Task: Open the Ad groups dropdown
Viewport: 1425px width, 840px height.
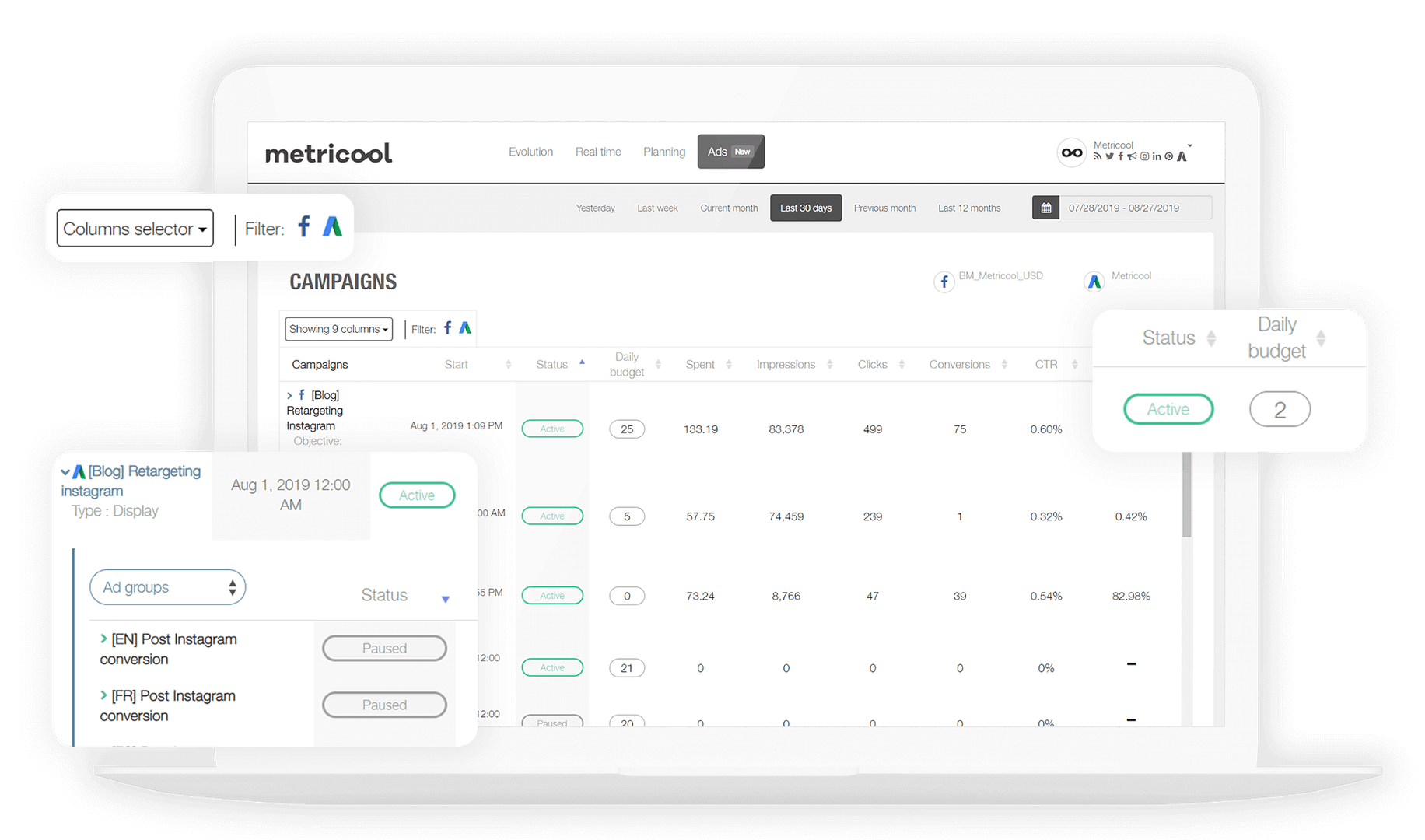Action: pyautogui.click(x=168, y=587)
